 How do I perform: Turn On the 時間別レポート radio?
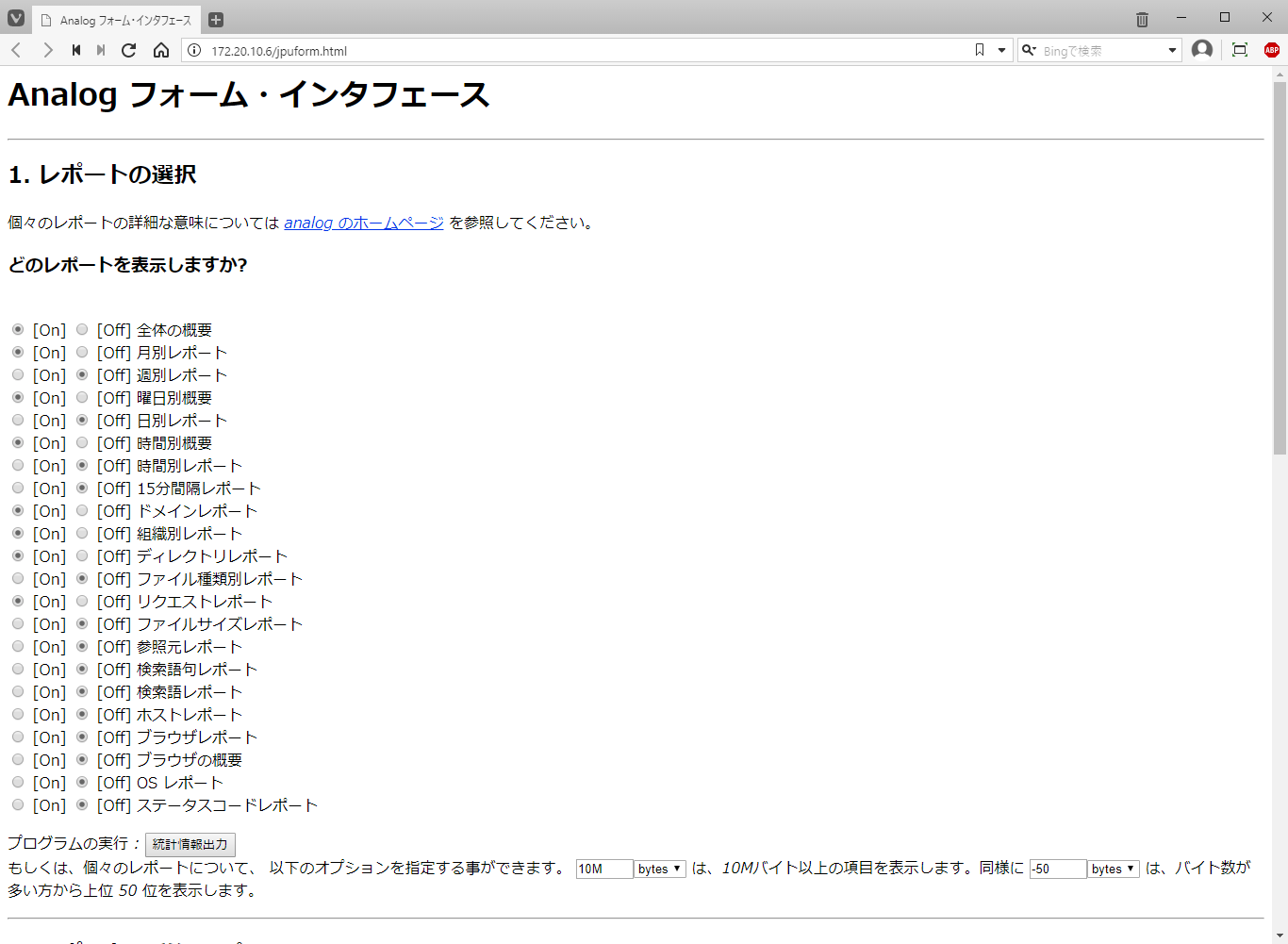point(18,465)
